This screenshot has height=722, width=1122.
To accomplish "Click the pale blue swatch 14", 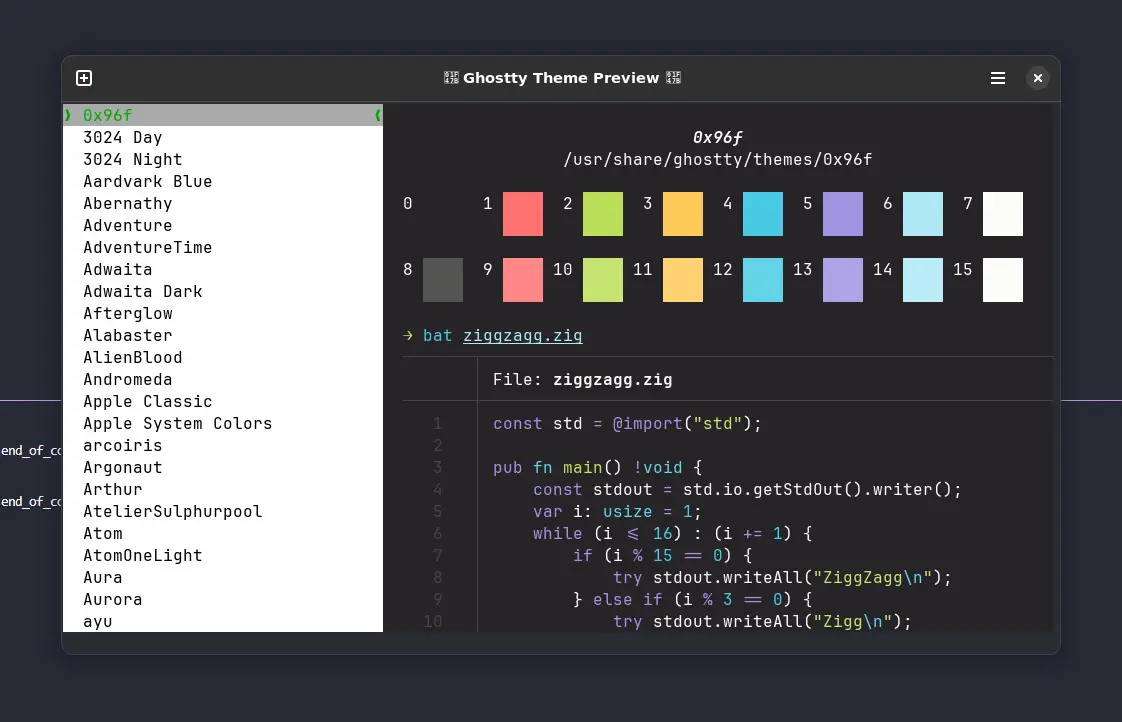I will pyautogui.click(x=923, y=280).
